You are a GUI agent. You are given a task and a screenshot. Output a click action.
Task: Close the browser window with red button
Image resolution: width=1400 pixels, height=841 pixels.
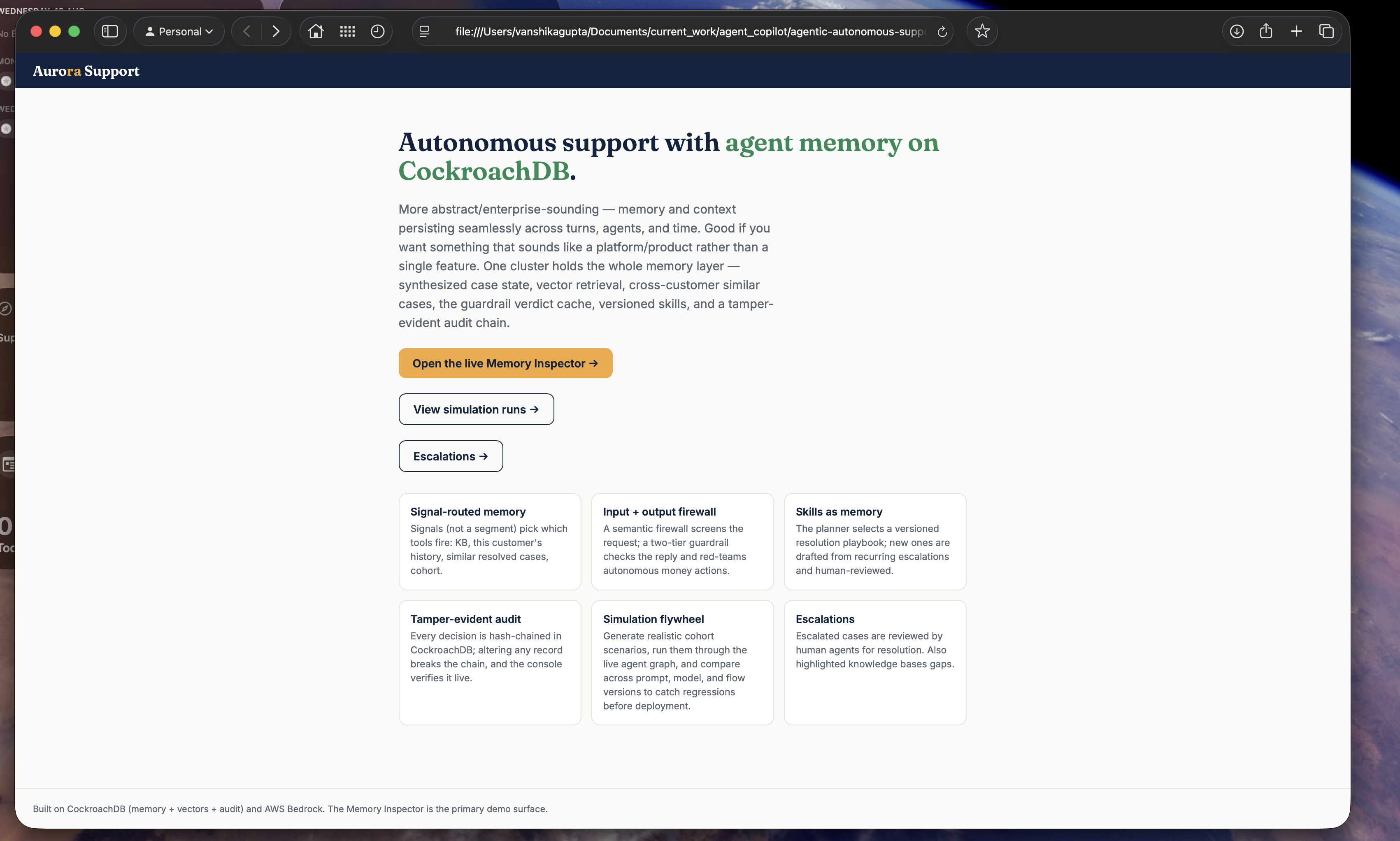[x=36, y=32]
